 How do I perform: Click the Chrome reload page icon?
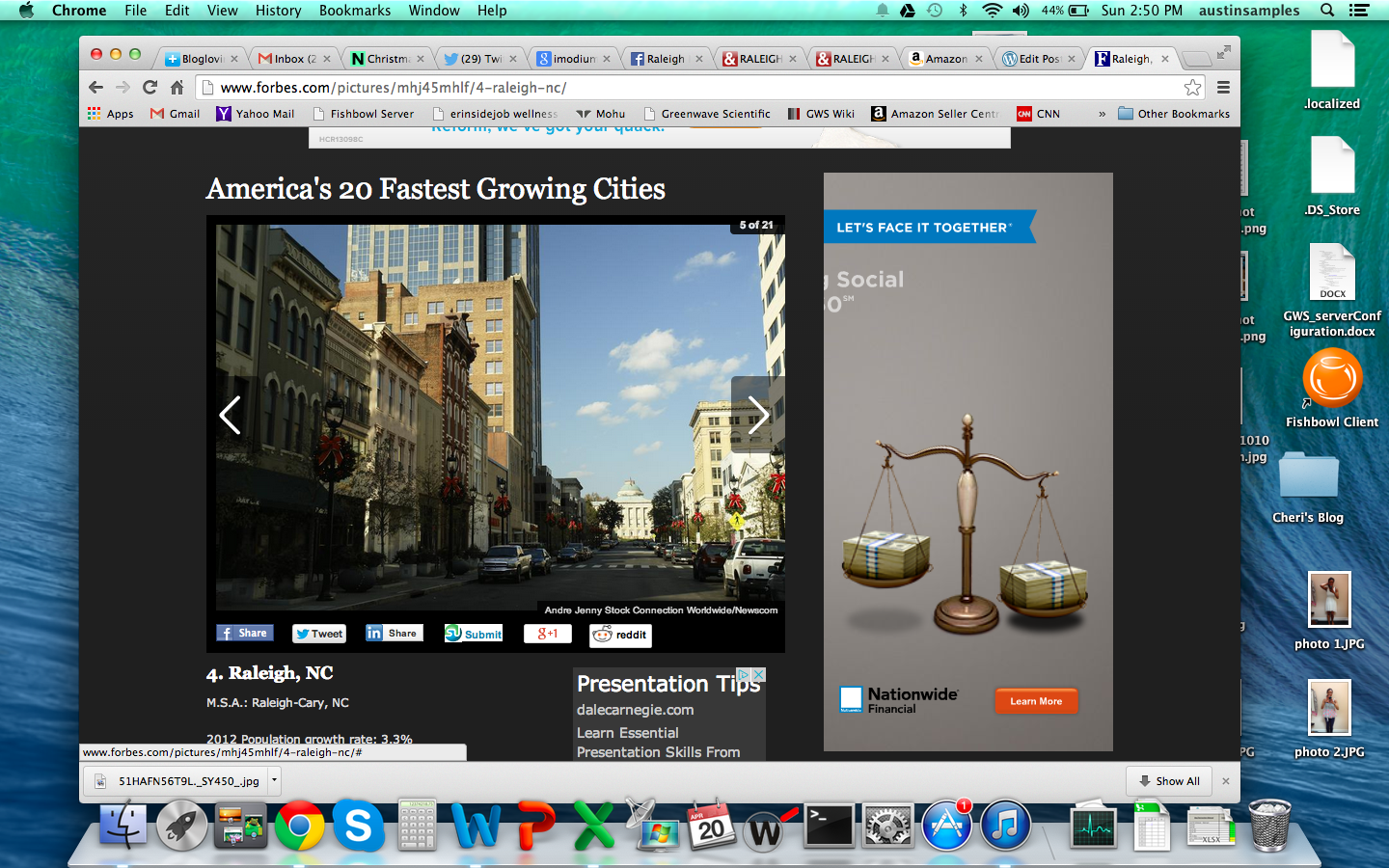150,88
